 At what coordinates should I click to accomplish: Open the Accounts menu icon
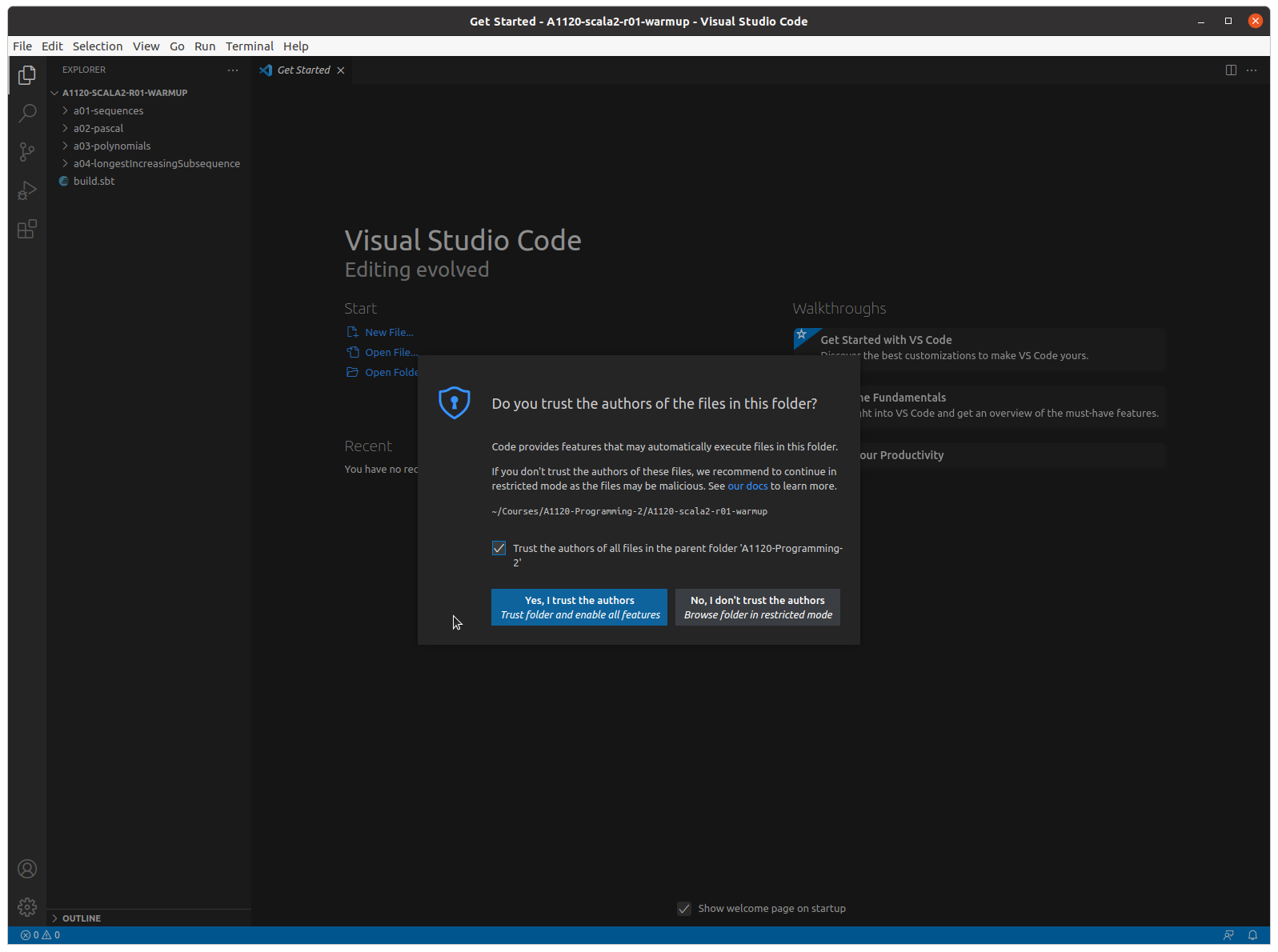[x=27, y=869]
